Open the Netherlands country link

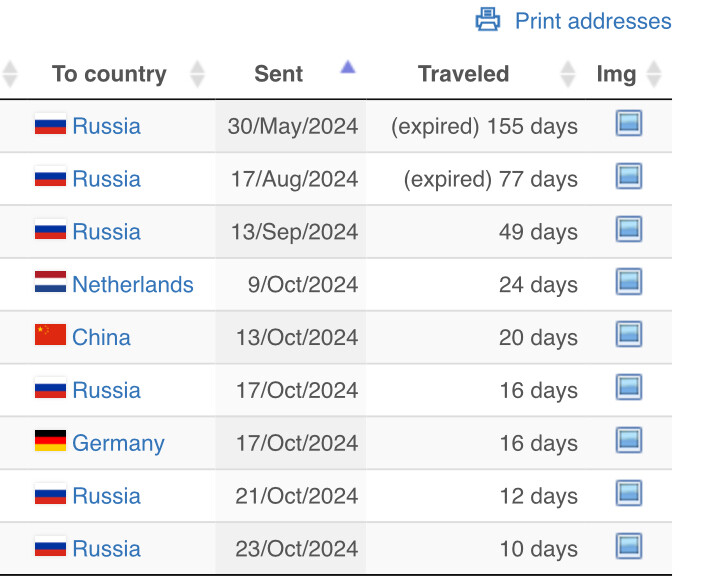pyautogui.click(x=133, y=285)
